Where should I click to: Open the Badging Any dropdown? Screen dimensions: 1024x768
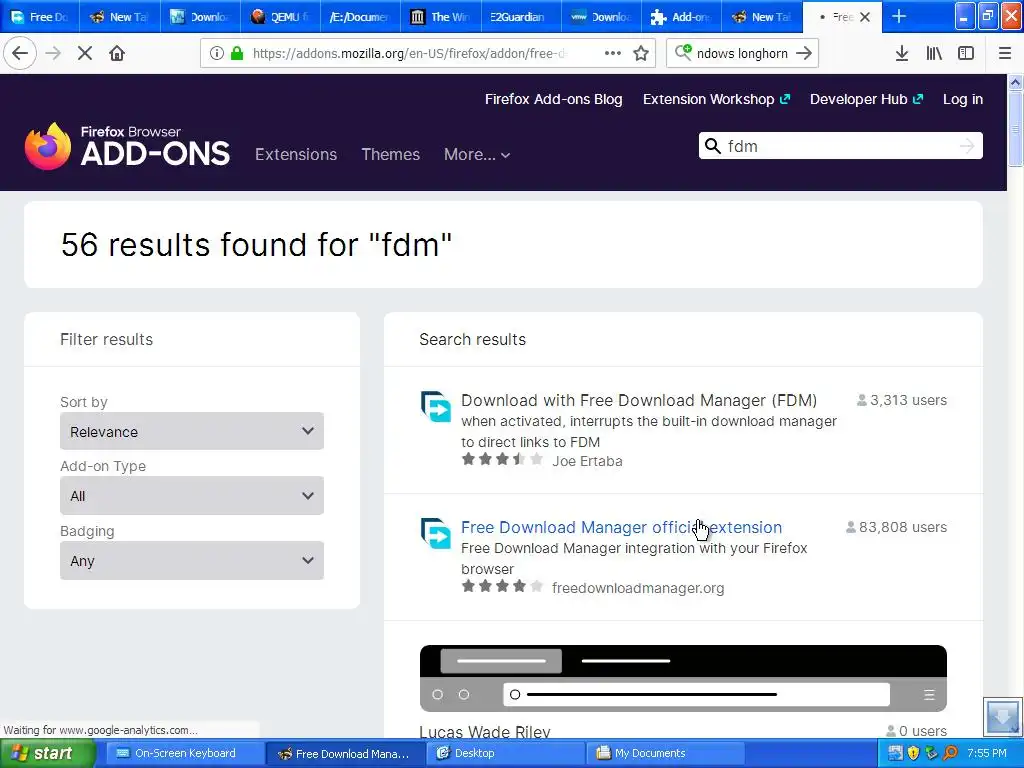[x=192, y=560]
